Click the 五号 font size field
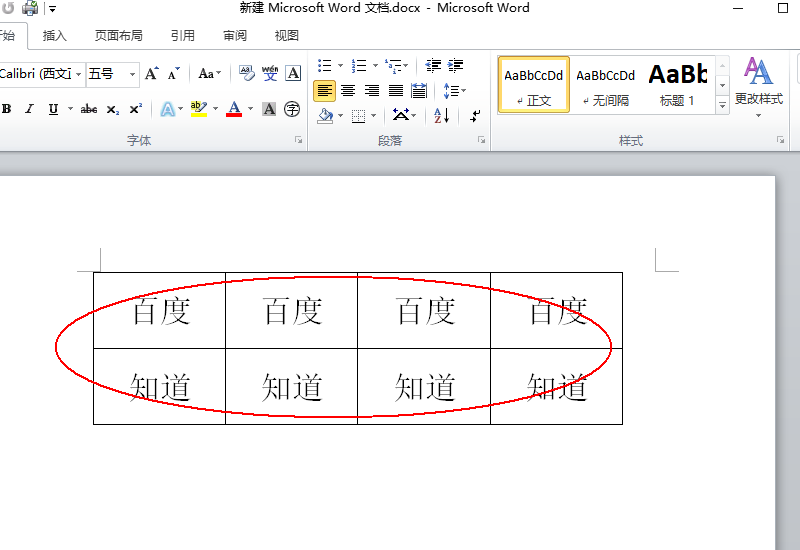 click(x=106, y=74)
